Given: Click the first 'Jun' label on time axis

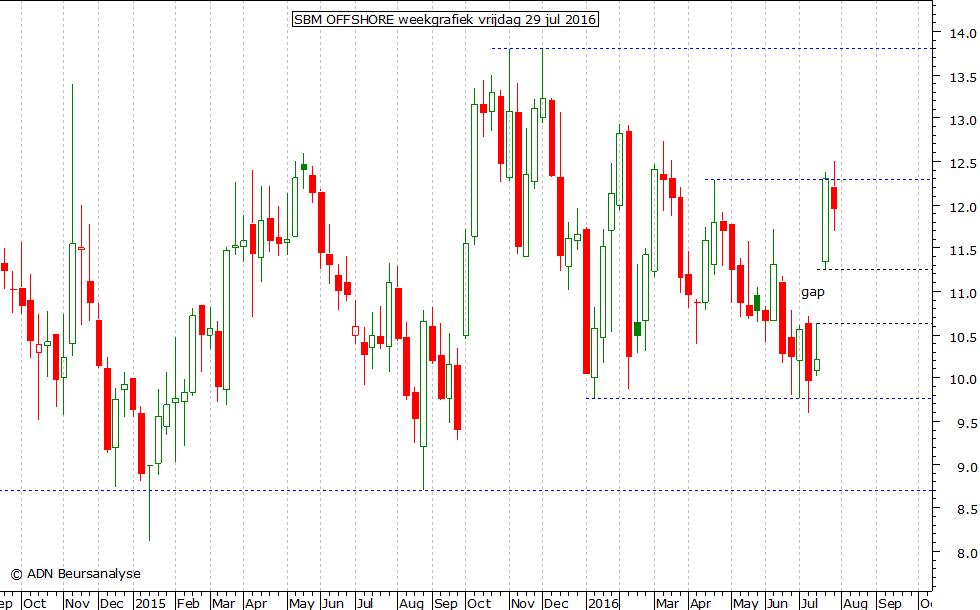Looking at the screenshot, I should tap(333, 603).
